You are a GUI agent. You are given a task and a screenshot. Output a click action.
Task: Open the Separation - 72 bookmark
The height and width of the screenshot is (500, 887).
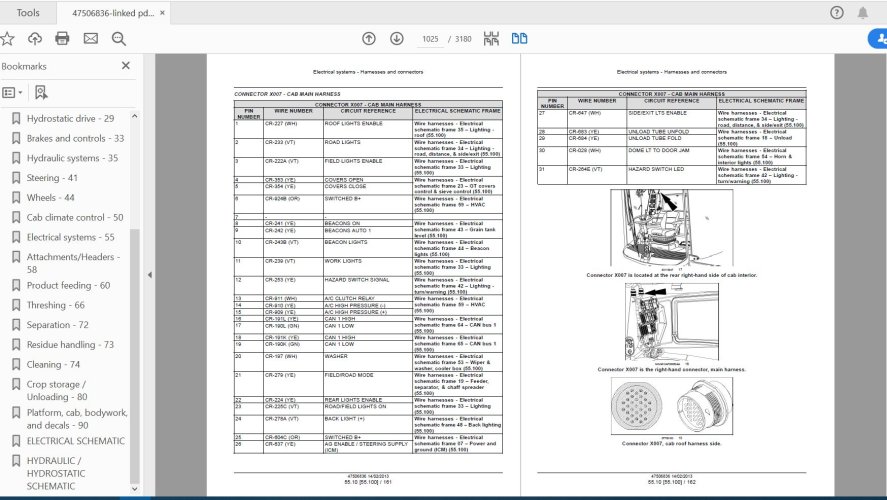57,325
